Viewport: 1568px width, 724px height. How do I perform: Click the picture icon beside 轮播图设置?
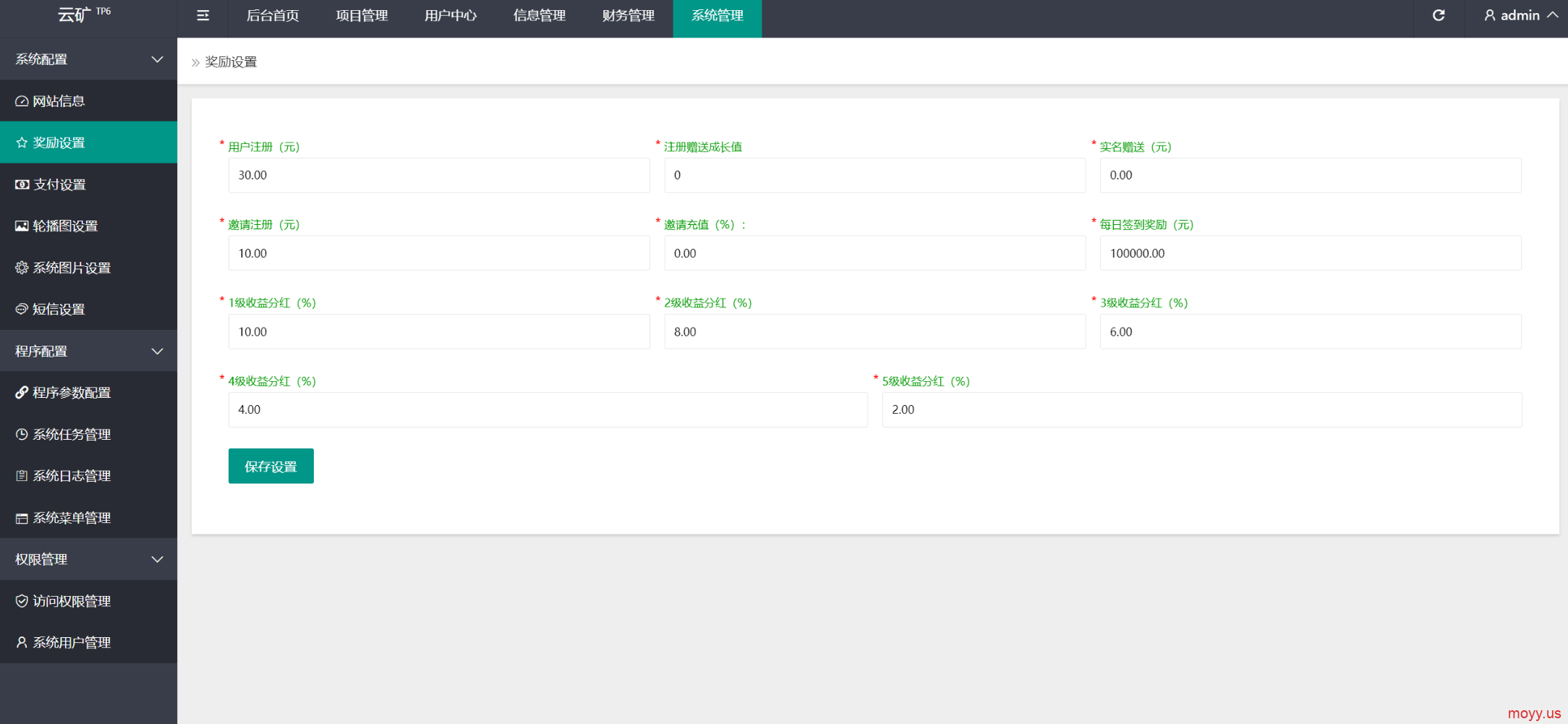click(22, 226)
